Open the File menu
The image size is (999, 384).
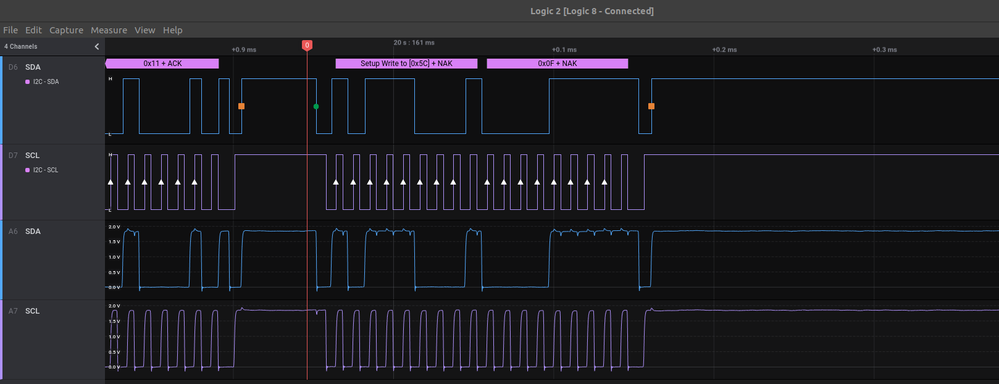(x=10, y=30)
